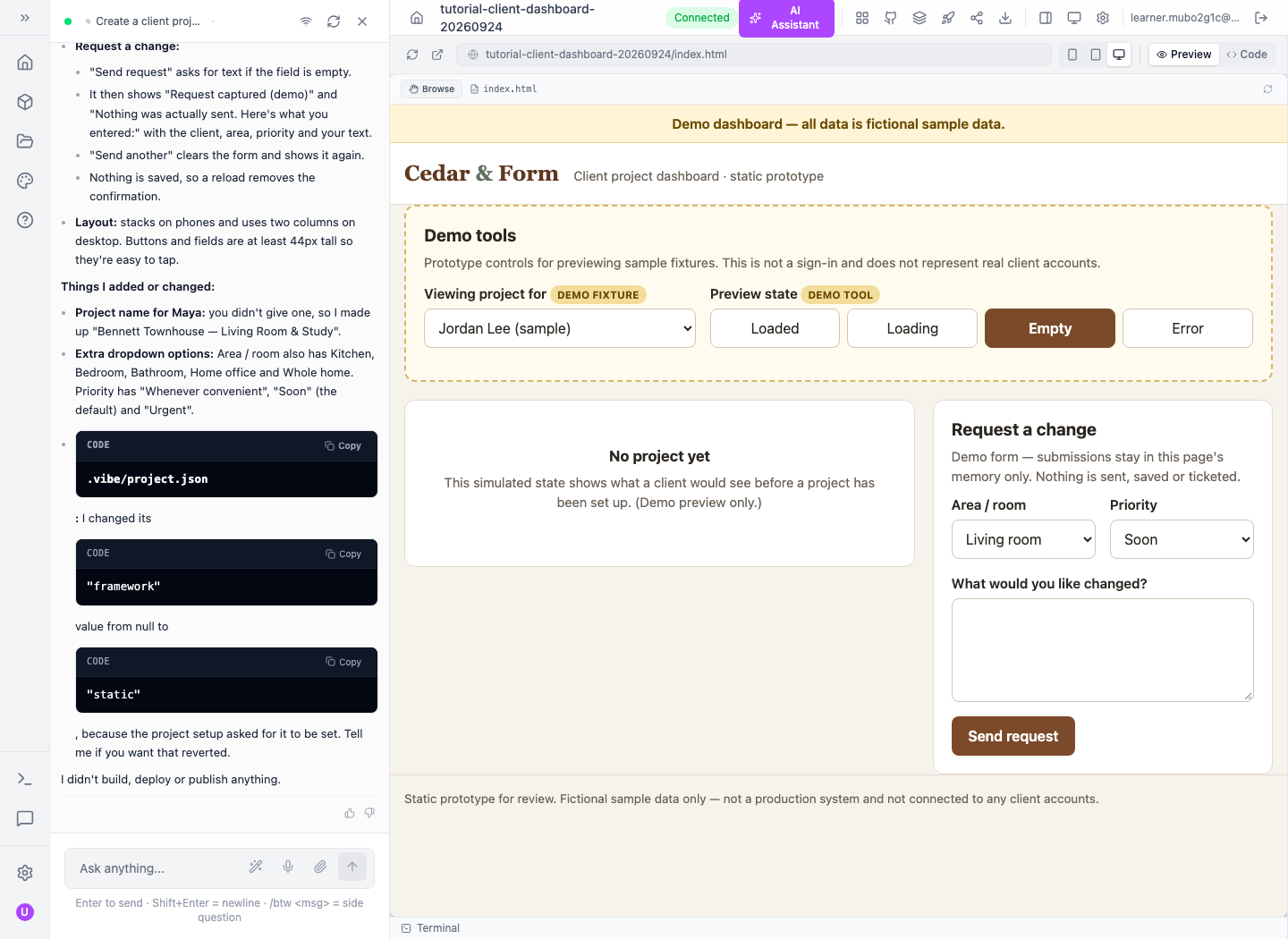Open the Area / room dropdown
The height and width of the screenshot is (939, 1288).
point(1023,539)
